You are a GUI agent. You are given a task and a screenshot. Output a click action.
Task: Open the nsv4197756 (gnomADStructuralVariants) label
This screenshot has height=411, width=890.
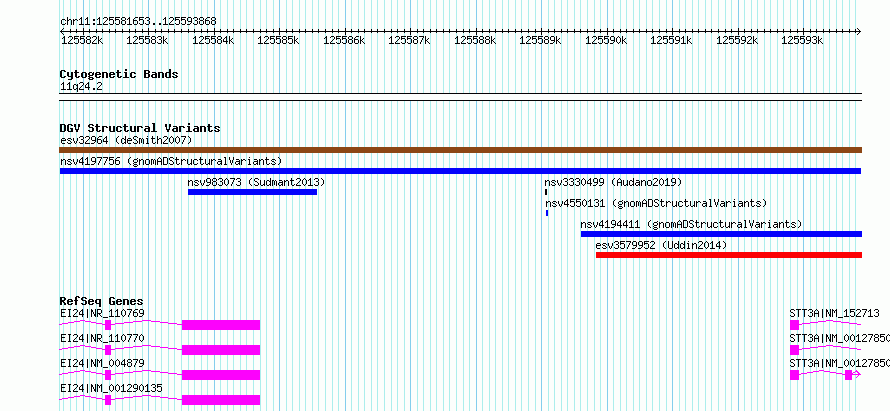click(171, 161)
